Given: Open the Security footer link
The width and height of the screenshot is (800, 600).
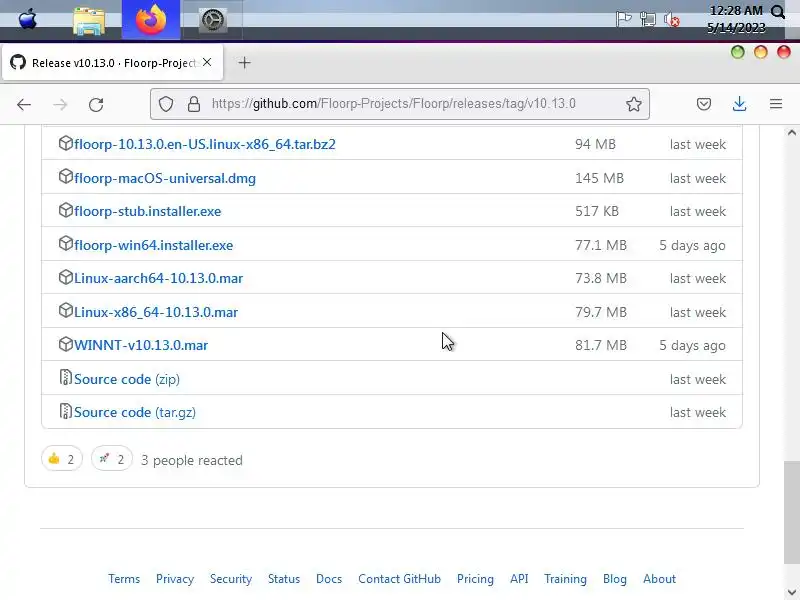Looking at the screenshot, I should (x=231, y=579).
